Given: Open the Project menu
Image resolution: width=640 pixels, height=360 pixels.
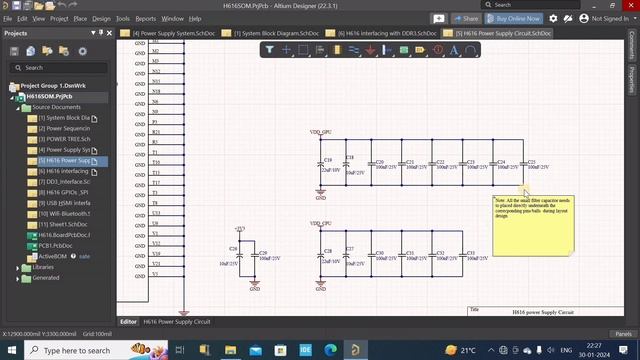Looking at the screenshot, I should [59, 19].
